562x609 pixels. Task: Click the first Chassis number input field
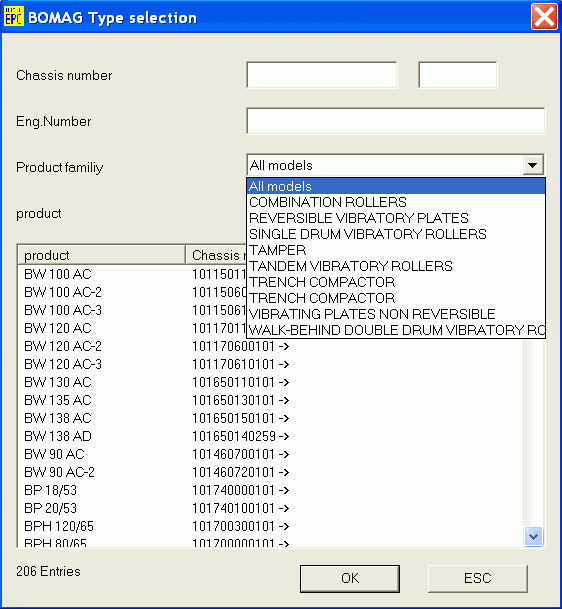tap(322, 75)
